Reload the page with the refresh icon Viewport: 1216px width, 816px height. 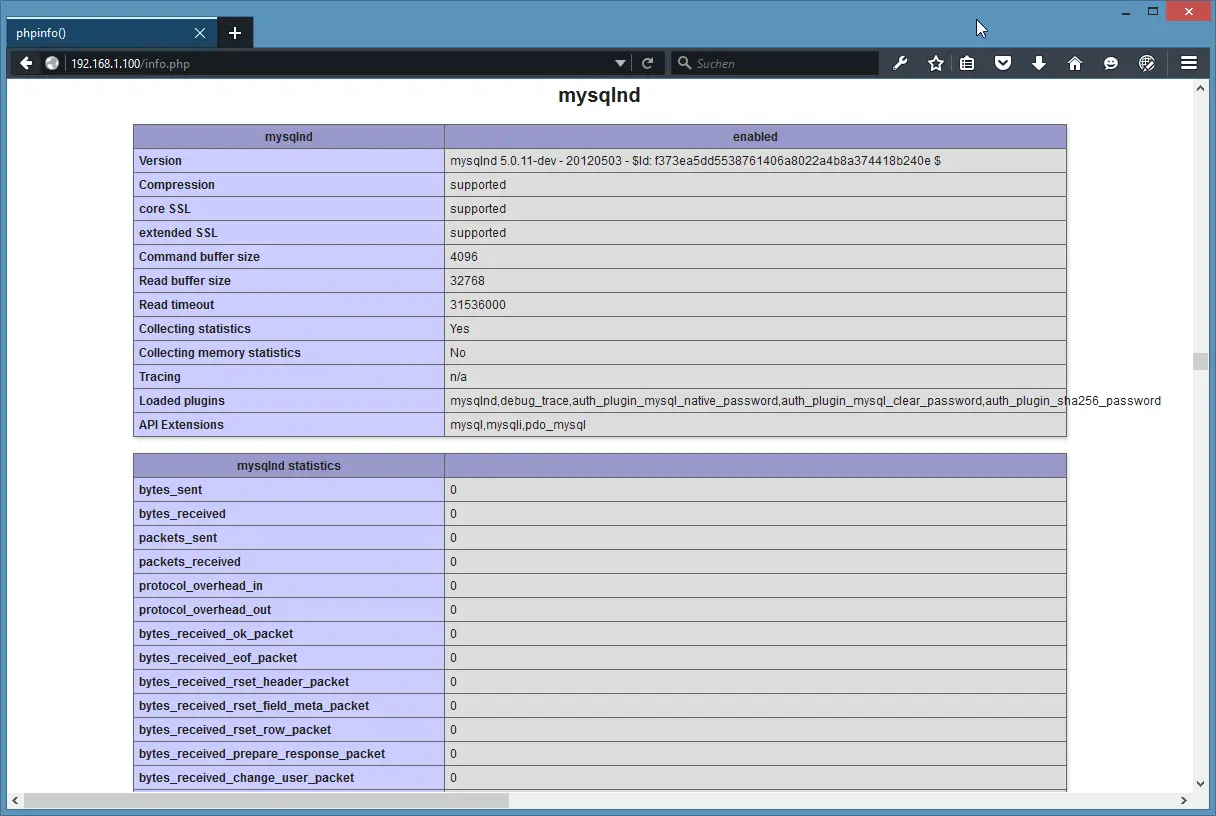tap(647, 63)
